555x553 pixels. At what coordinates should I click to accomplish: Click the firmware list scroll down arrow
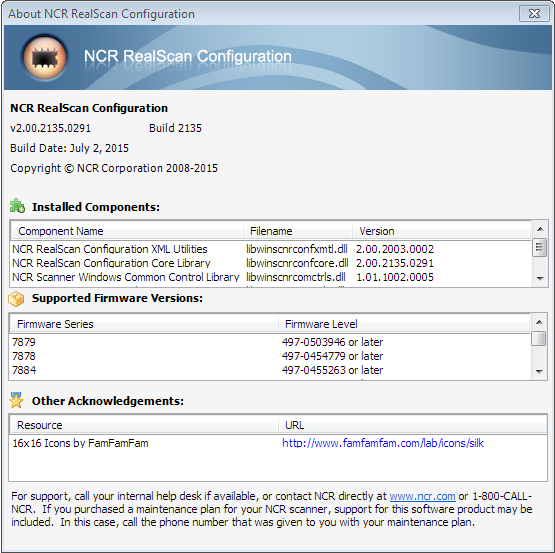pos(539,372)
